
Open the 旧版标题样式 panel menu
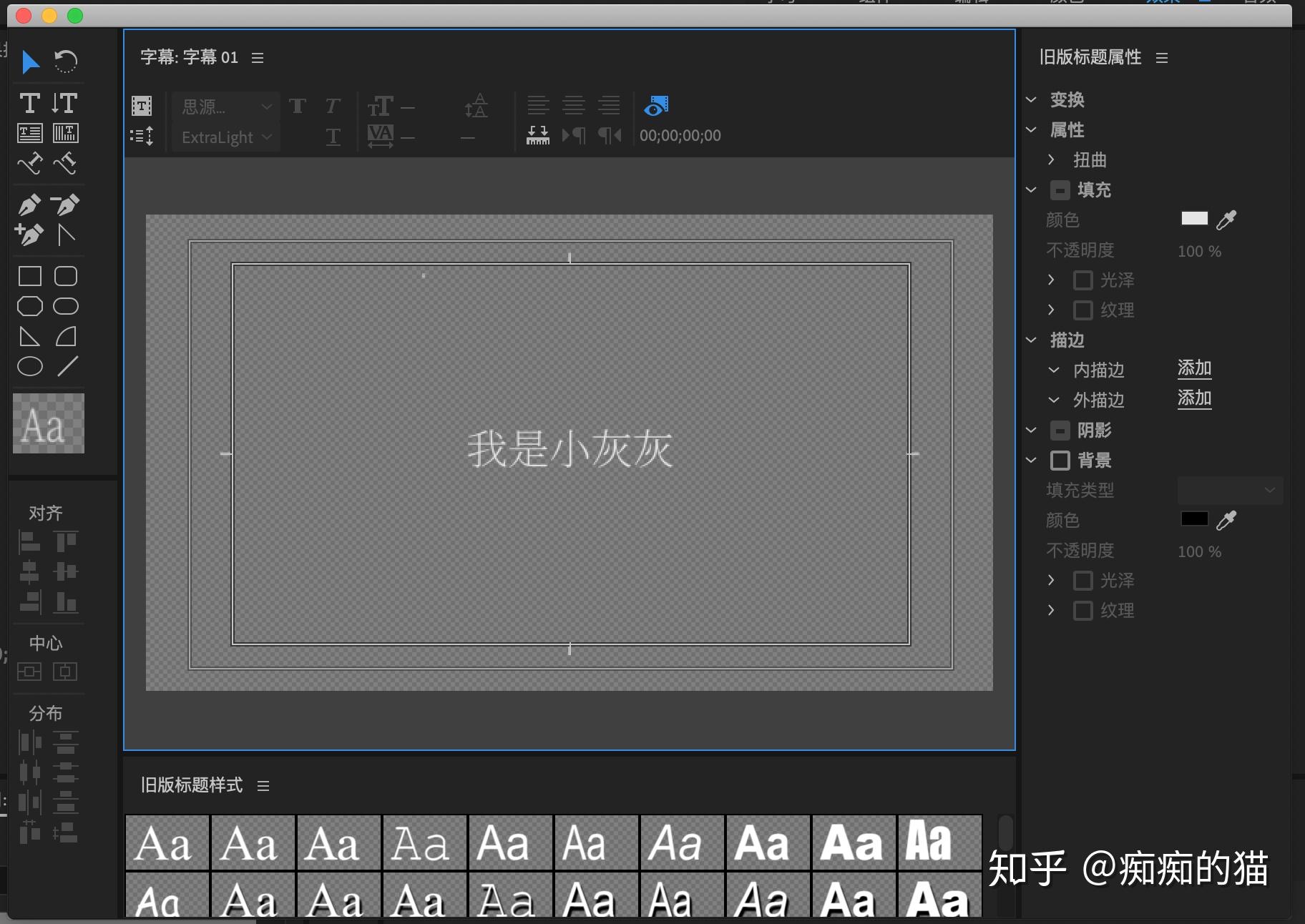[x=263, y=786]
